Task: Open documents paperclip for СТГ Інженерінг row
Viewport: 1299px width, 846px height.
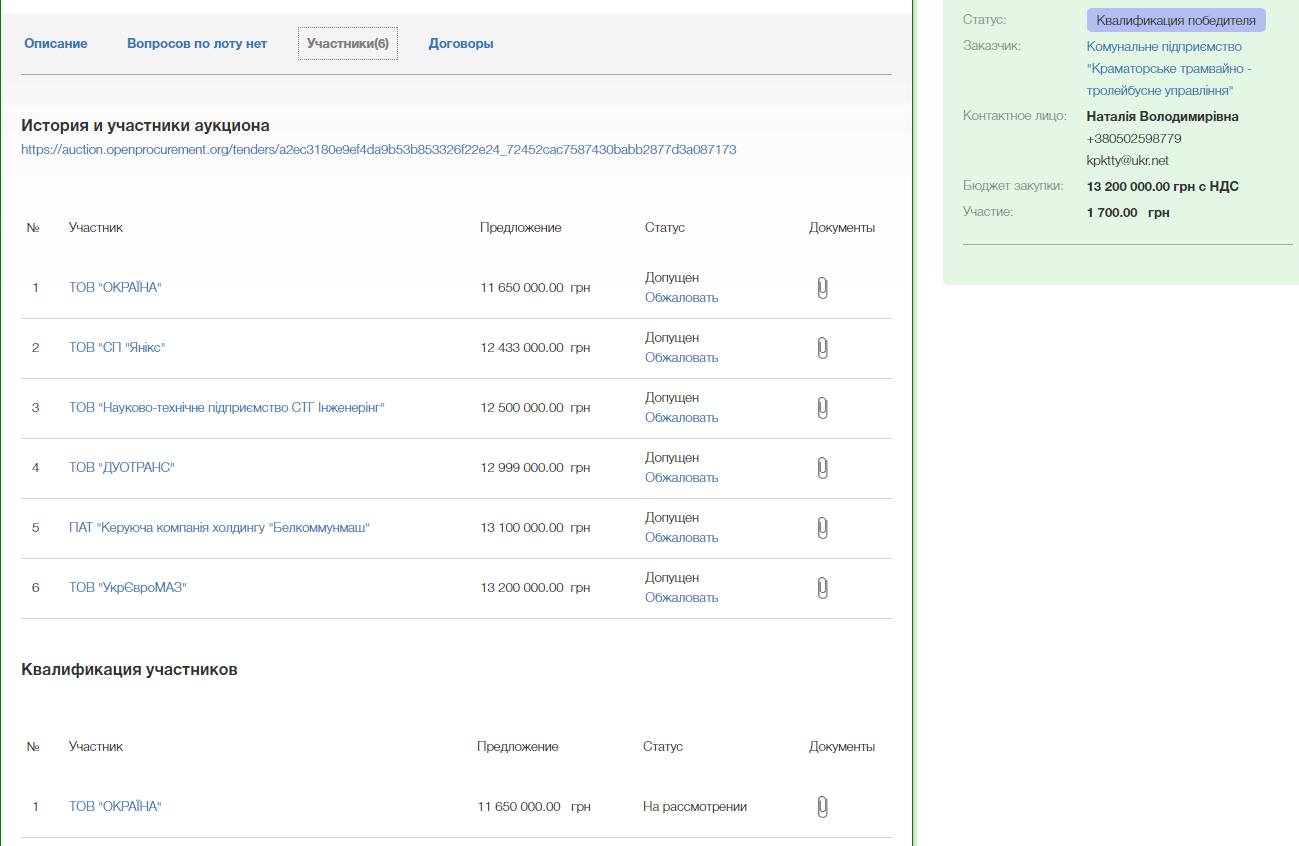Action: [x=822, y=408]
